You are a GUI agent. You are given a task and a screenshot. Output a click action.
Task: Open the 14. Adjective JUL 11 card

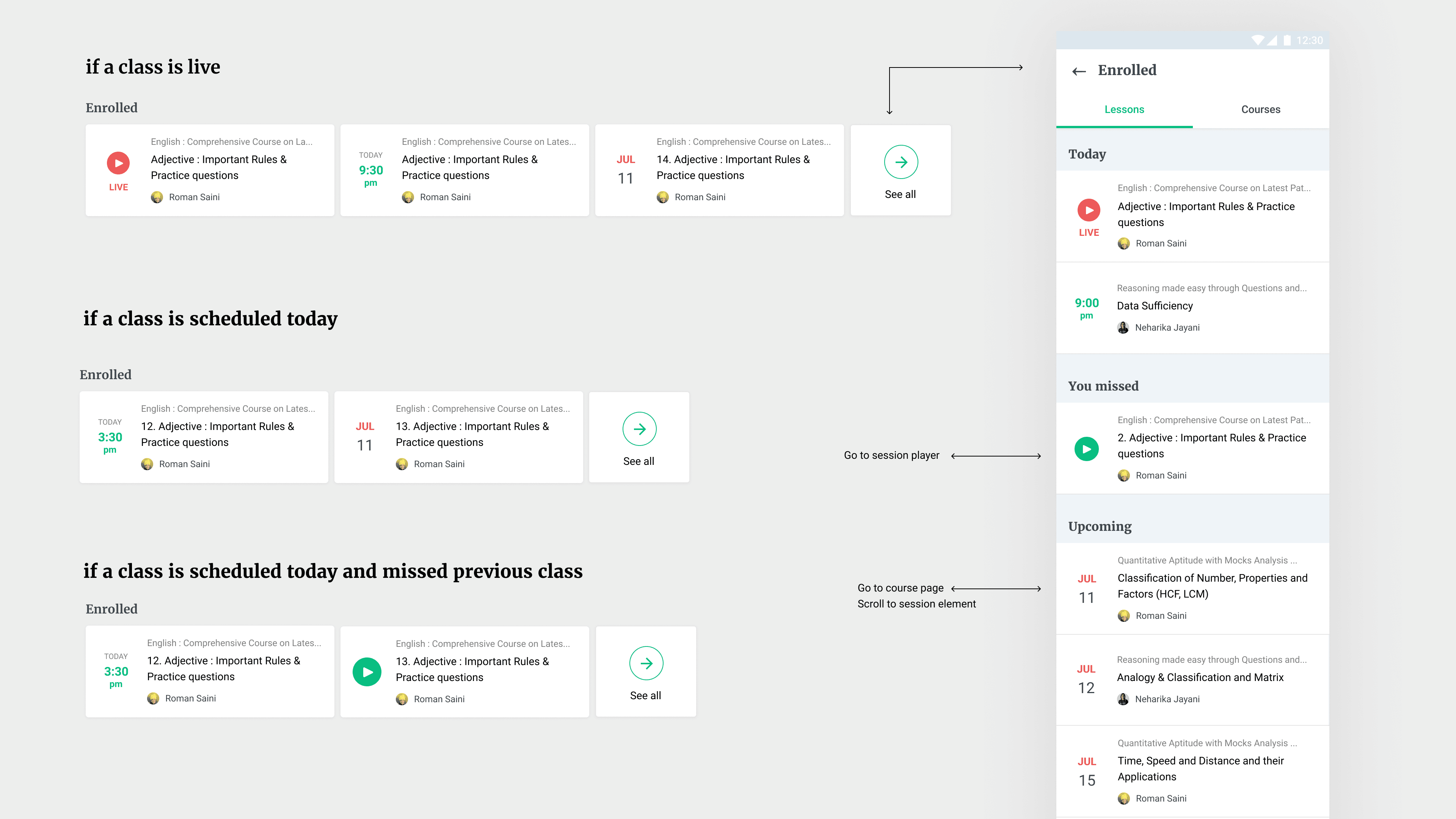click(719, 169)
